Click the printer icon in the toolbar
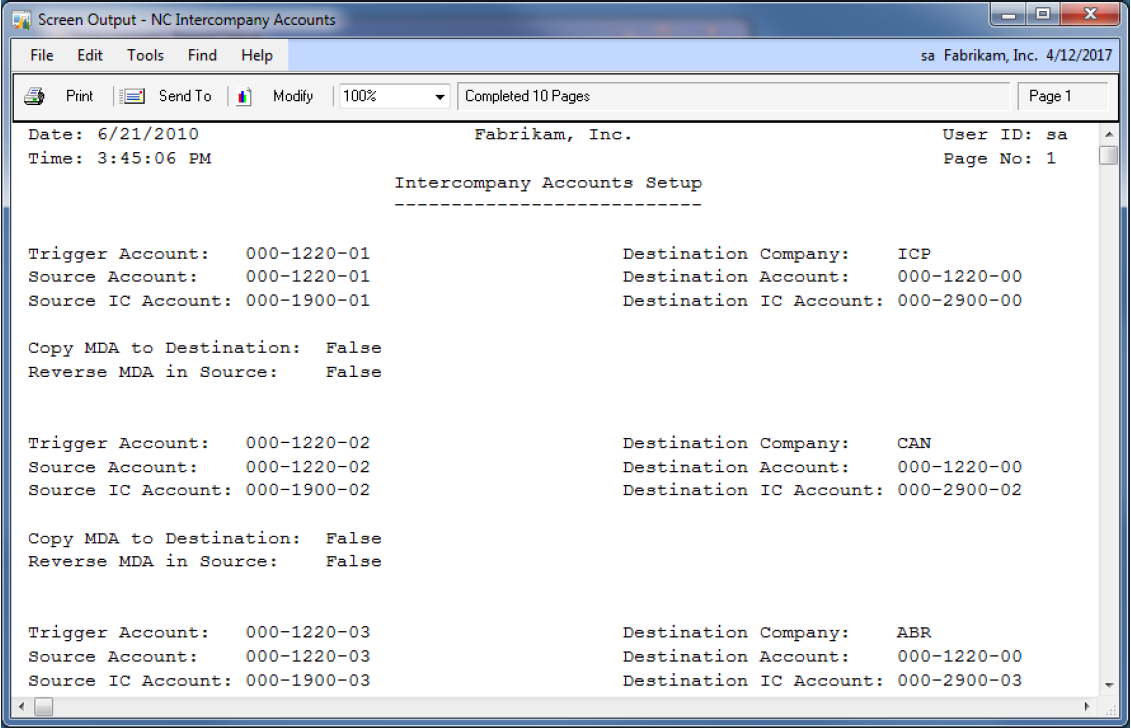Viewport: 1131px width, 728px height. click(34, 97)
